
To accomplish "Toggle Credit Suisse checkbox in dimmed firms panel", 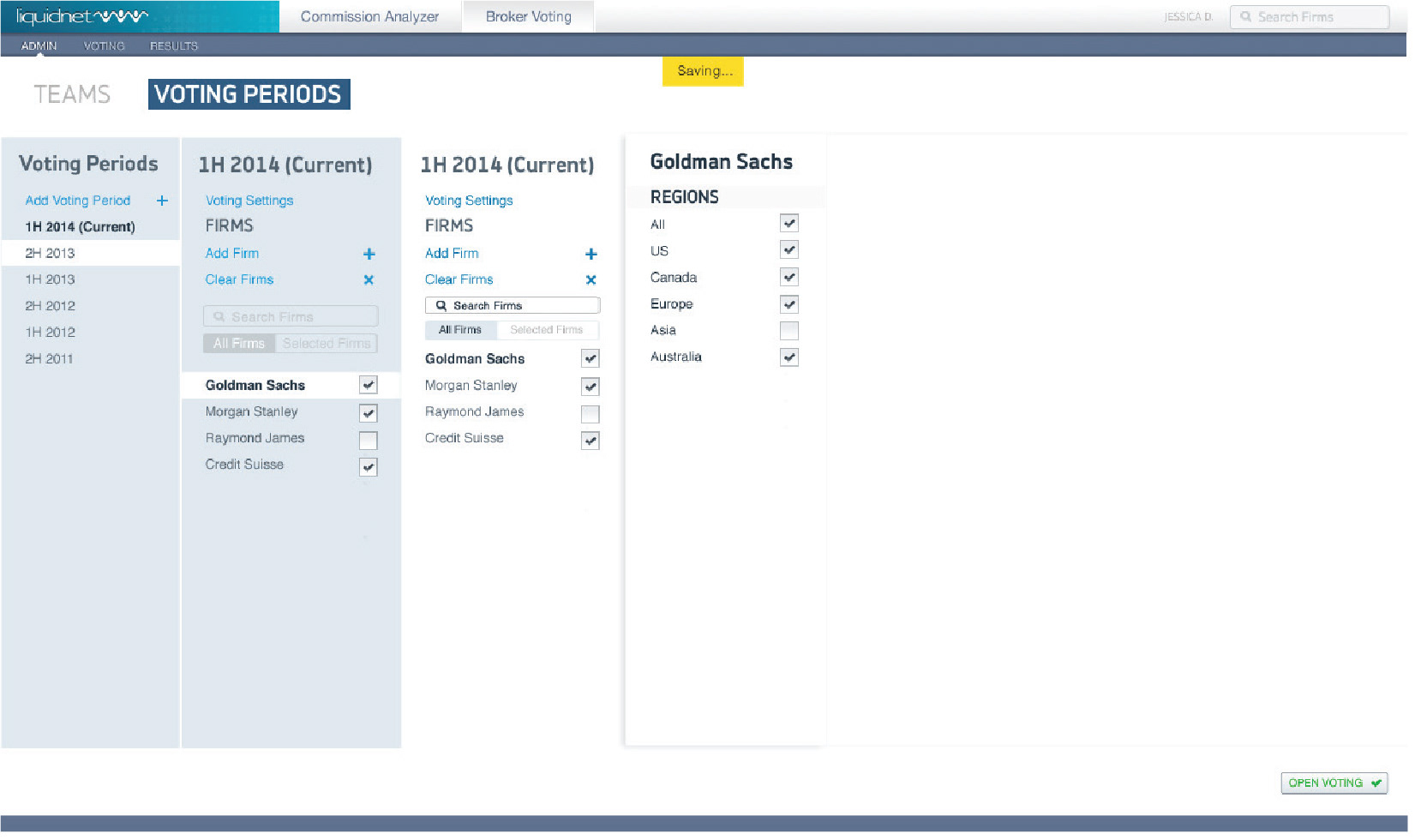I will pyautogui.click(x=370, y=469).
